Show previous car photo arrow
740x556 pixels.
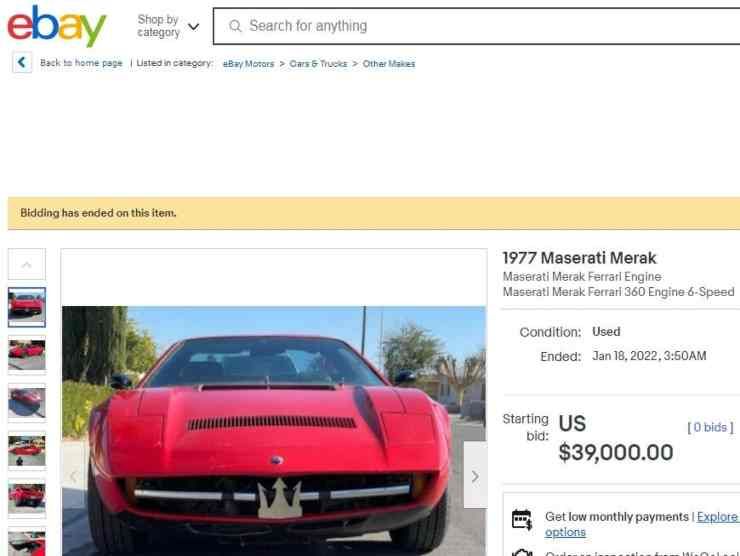(x=73, y=475)
